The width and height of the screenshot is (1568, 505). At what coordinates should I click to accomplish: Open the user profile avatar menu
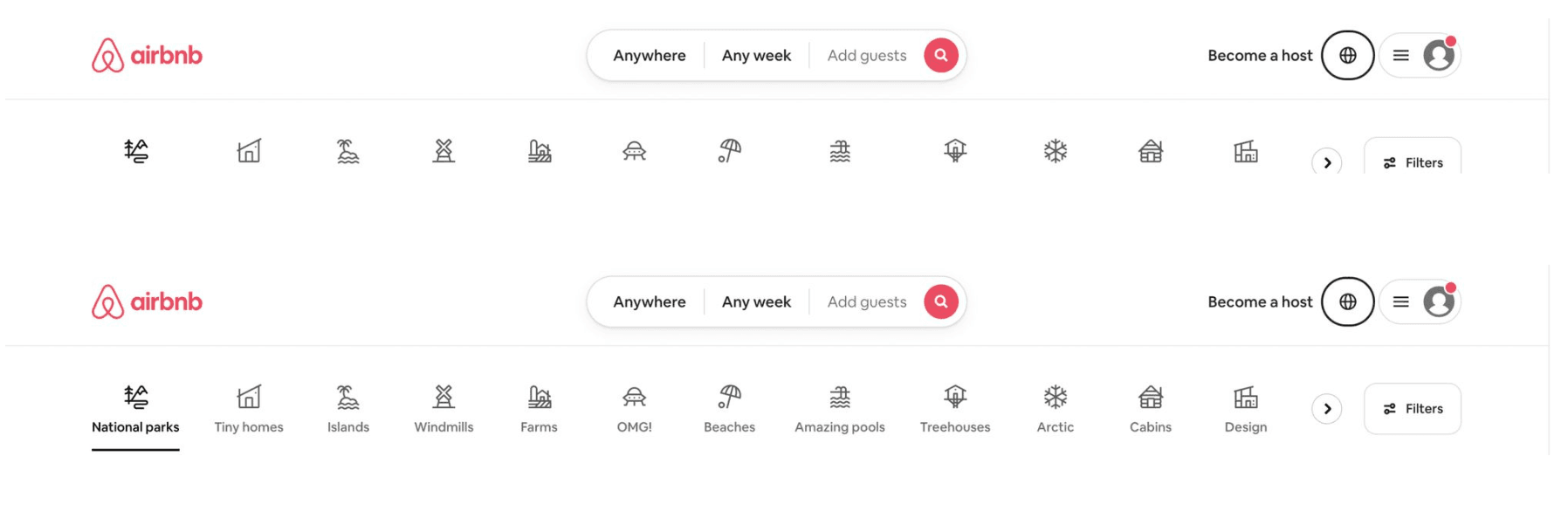pos(1439,301)
